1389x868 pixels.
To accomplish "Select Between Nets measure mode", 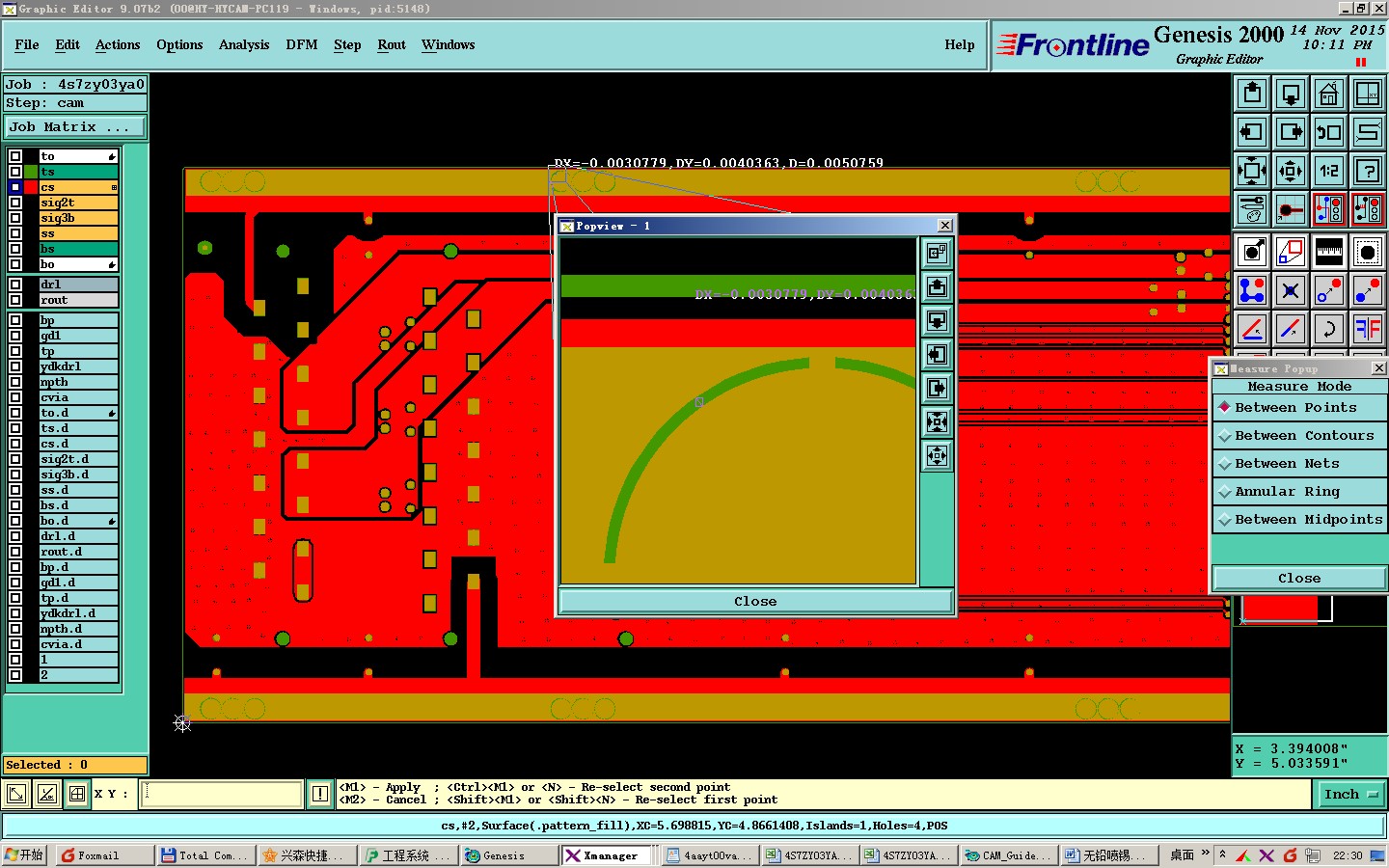I will [x=1299, y=464].
